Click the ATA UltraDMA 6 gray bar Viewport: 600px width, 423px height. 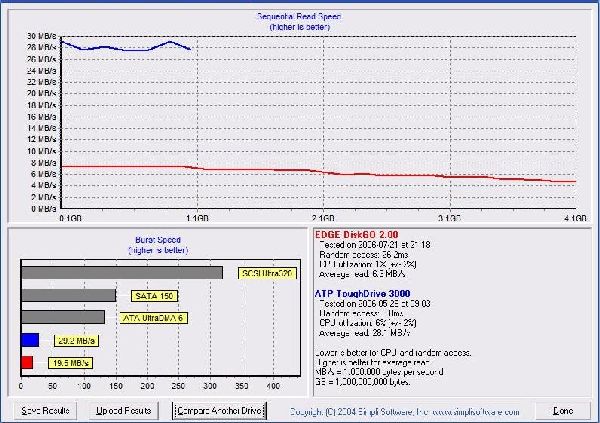point(62,317)
